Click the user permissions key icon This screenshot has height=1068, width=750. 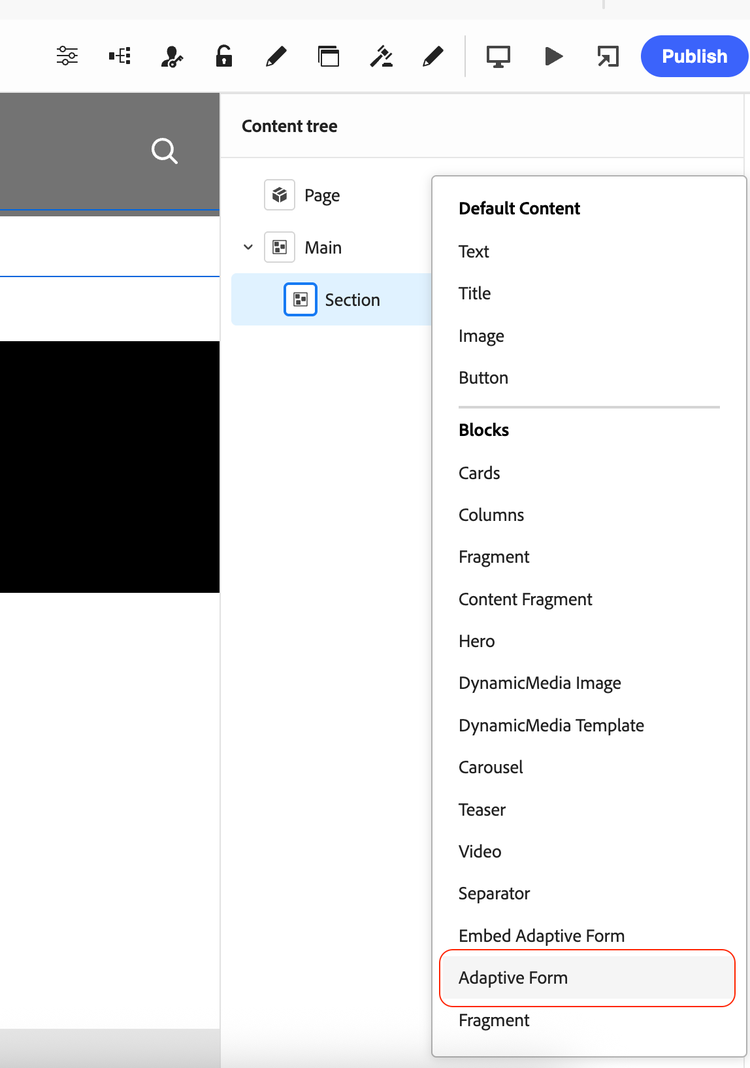[x=172, y=56]
